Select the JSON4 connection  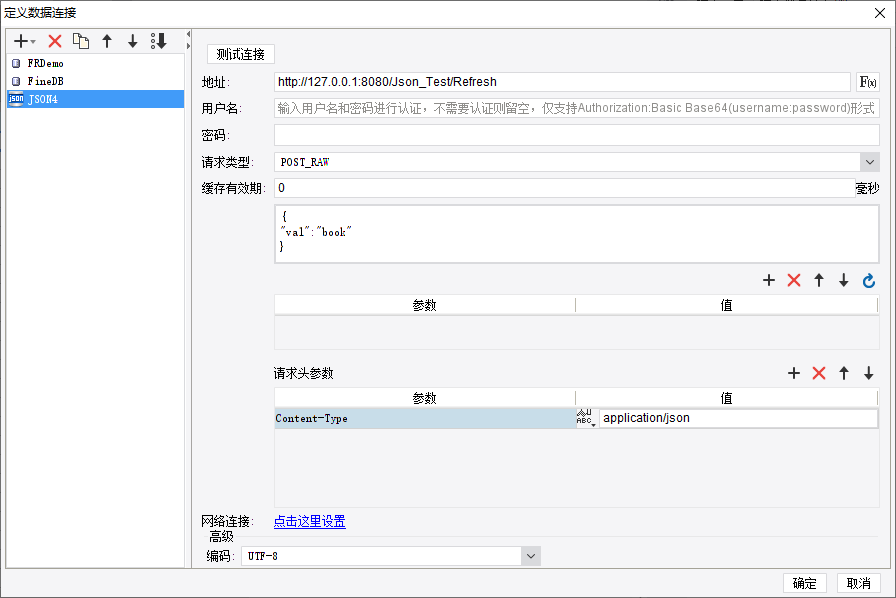pyautogui.click(x=95, y=99)
